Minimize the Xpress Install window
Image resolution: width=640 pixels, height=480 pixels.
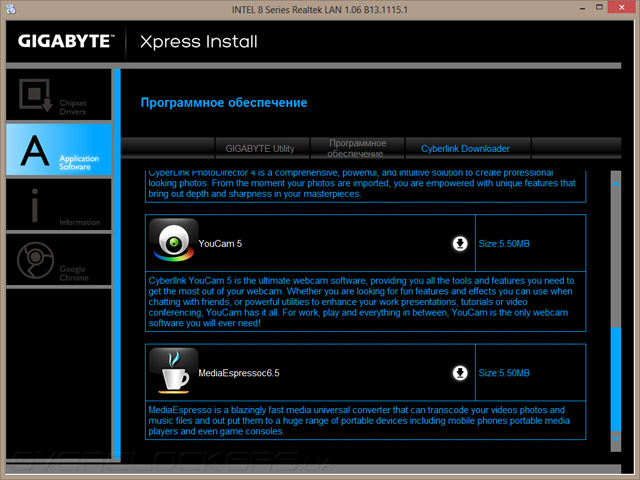click(x=582, y=8)
